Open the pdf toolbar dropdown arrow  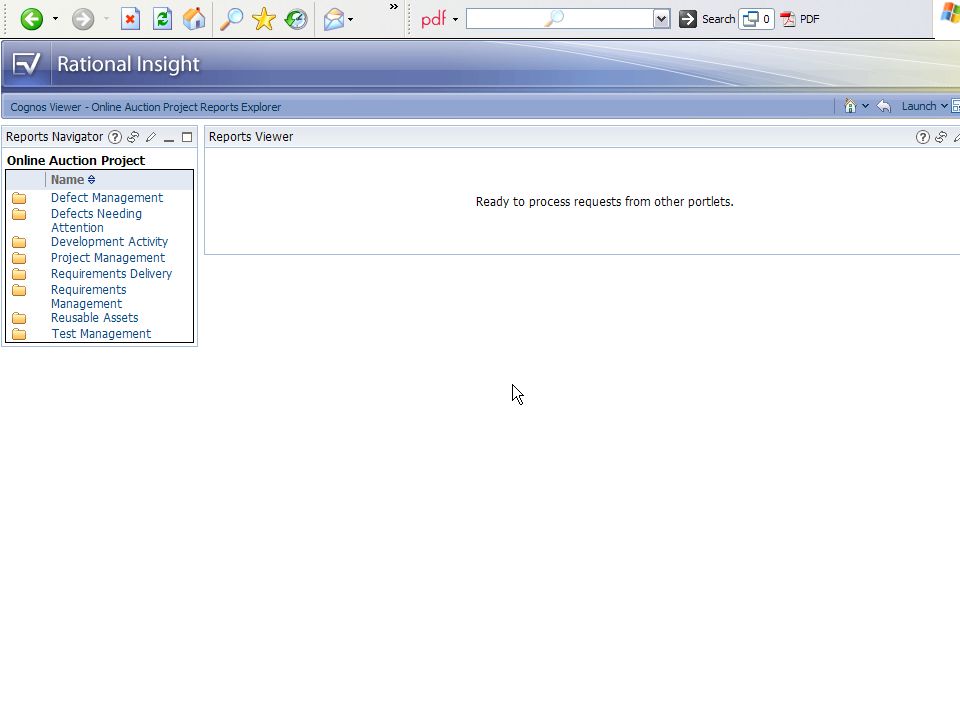click(x=455, y=20)
